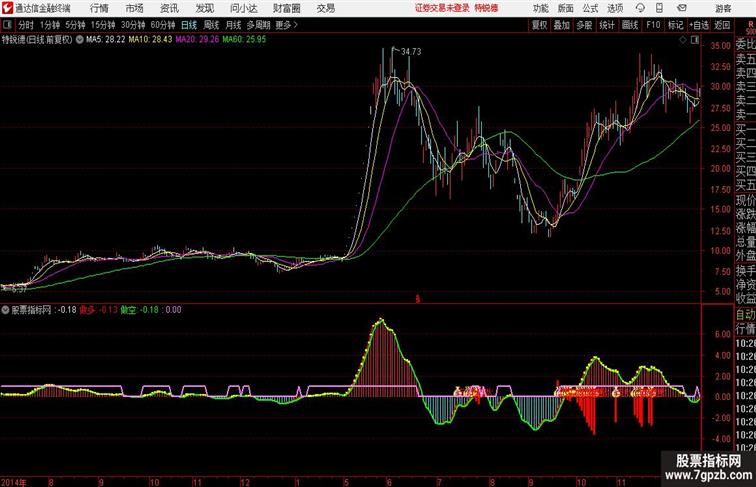
Task: Open the 财富圈 menu
Action: pyautogui.click(x=286, y=8)
